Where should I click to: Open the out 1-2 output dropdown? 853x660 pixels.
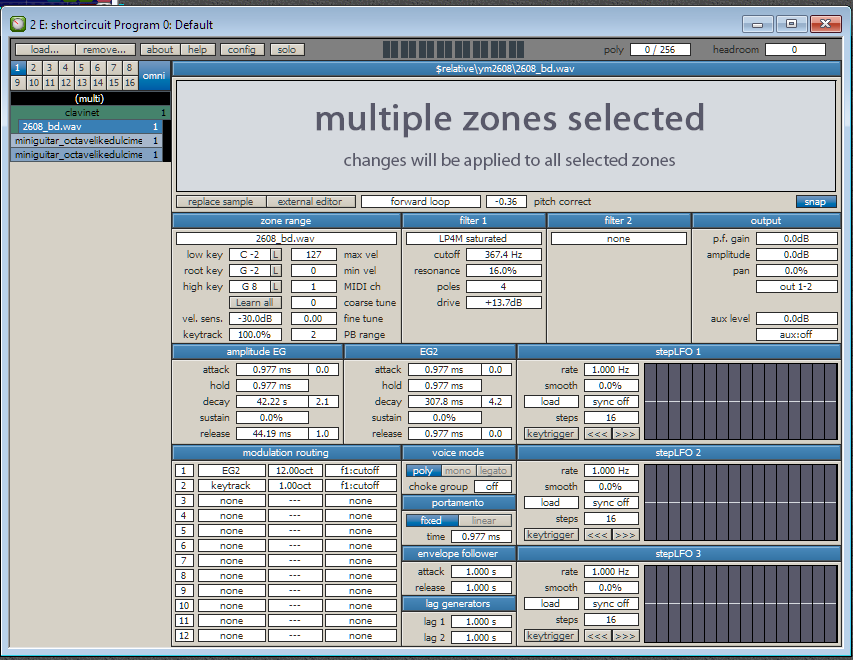click(796, 287)
